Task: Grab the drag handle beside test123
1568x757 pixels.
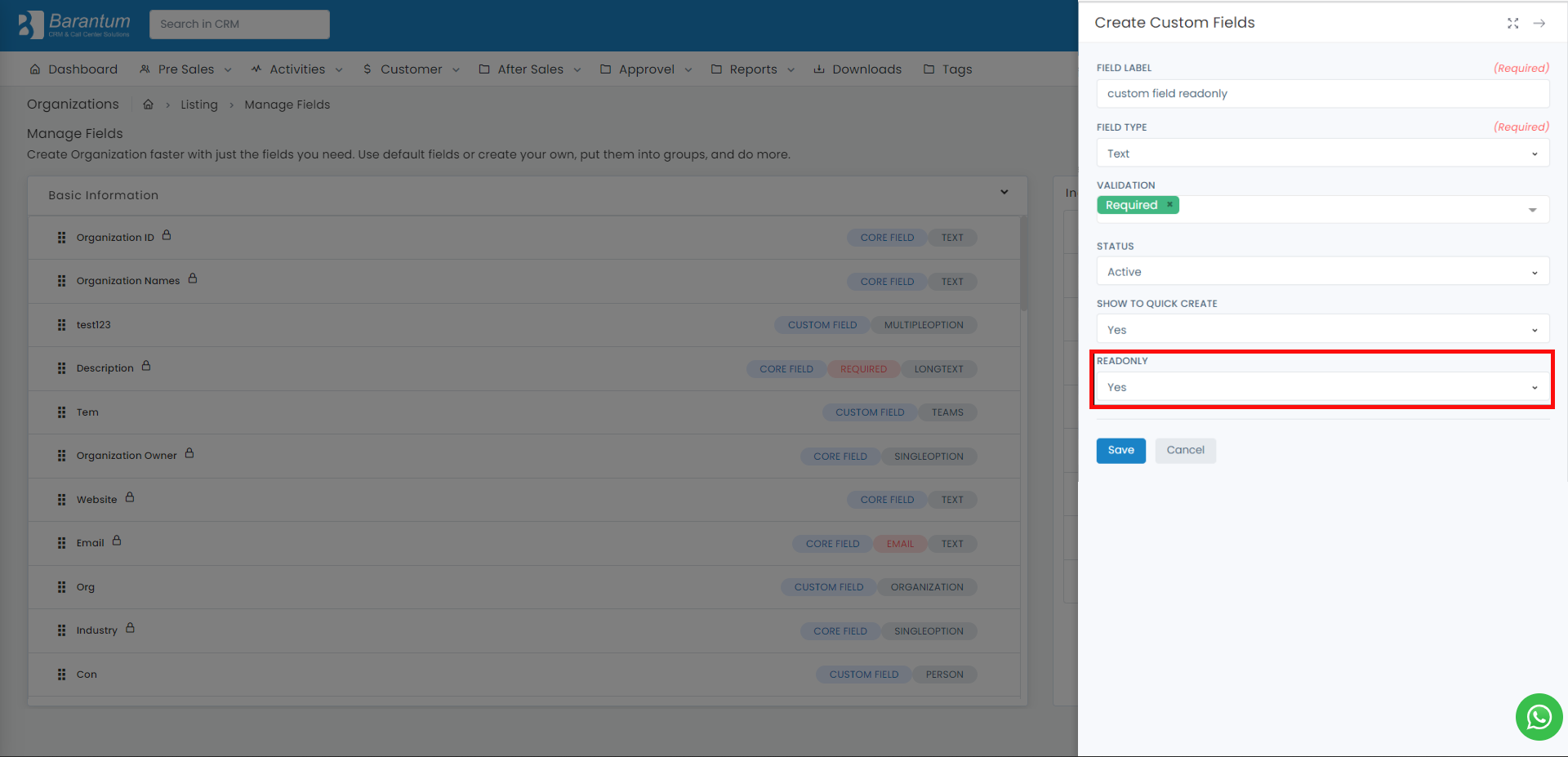Action: point(61,325)
